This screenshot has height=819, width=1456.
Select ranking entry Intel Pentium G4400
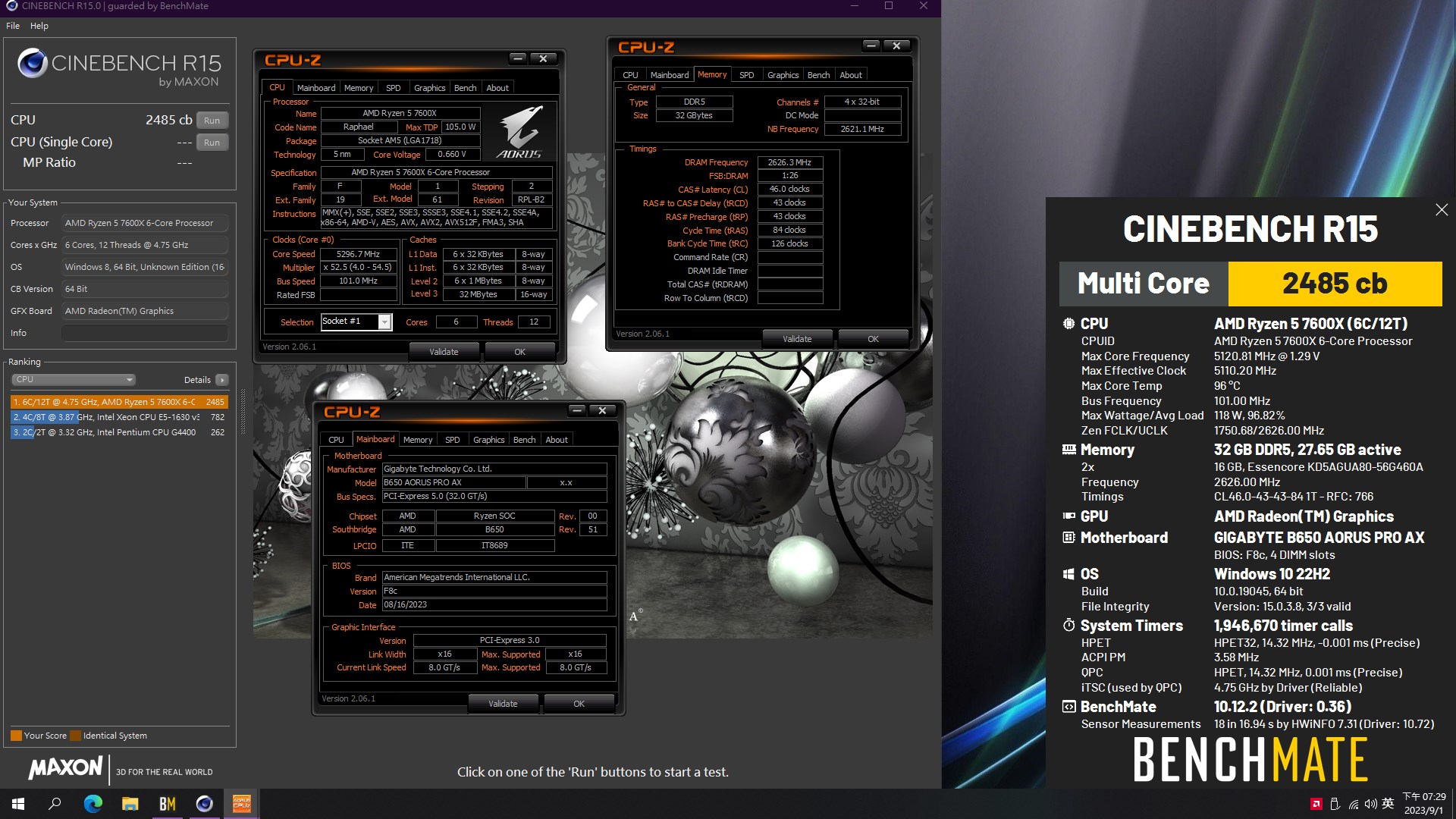119,432
